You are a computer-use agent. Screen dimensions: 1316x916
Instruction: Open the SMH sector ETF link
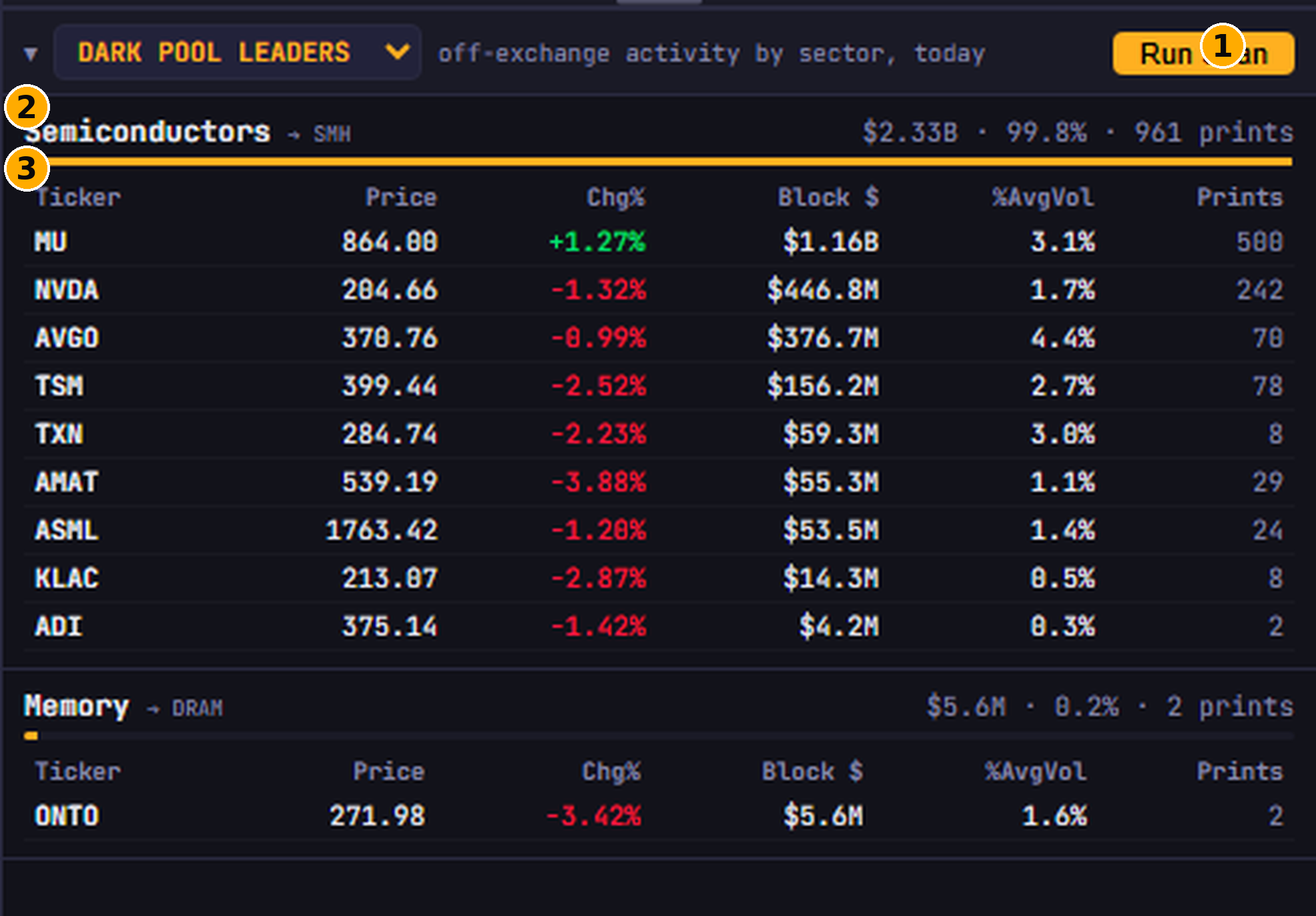(x=332, y=134)
